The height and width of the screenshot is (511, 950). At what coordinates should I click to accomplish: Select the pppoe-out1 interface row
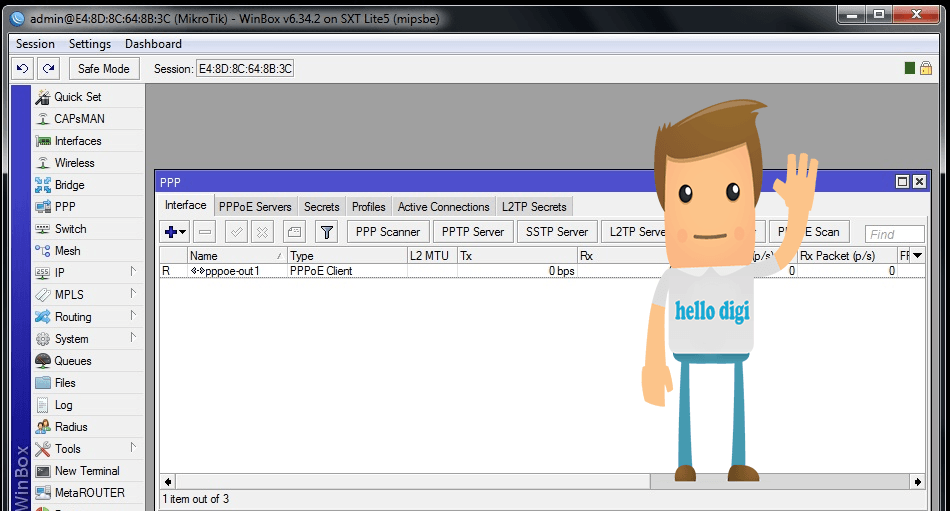coord(542,271)
